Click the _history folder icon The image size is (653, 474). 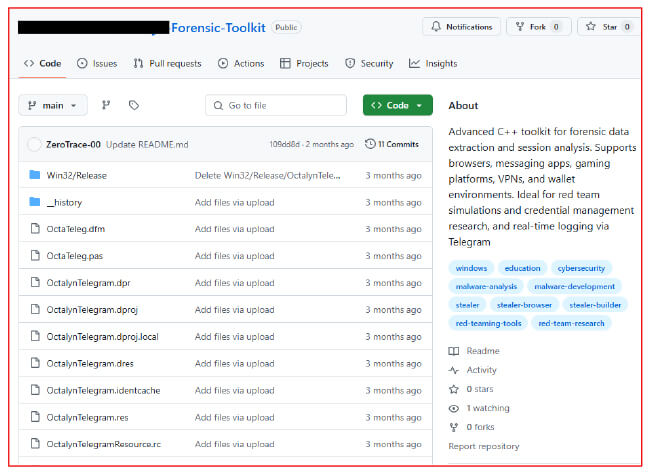[35, 202]
